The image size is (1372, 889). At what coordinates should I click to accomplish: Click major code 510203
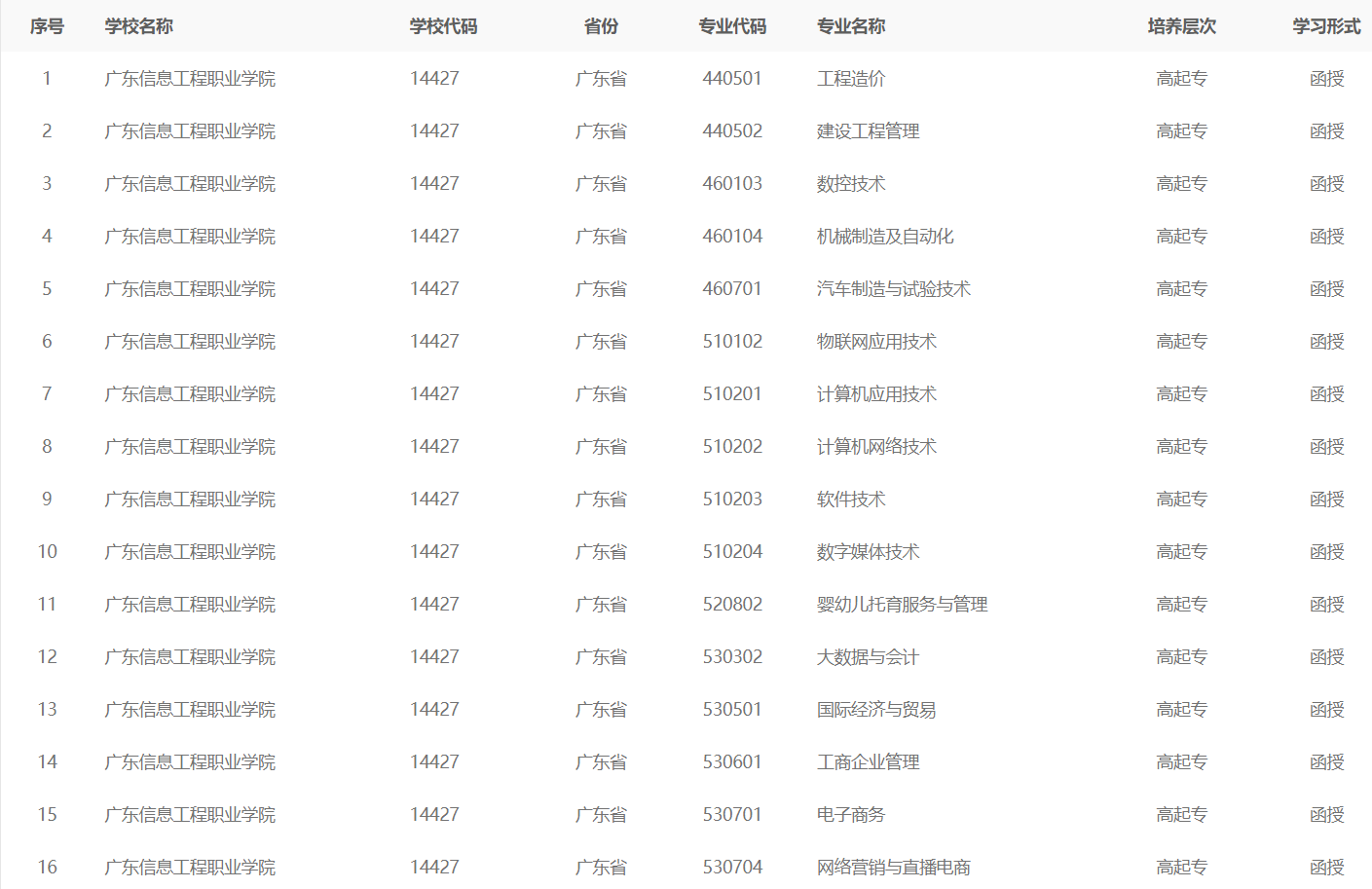732,500
